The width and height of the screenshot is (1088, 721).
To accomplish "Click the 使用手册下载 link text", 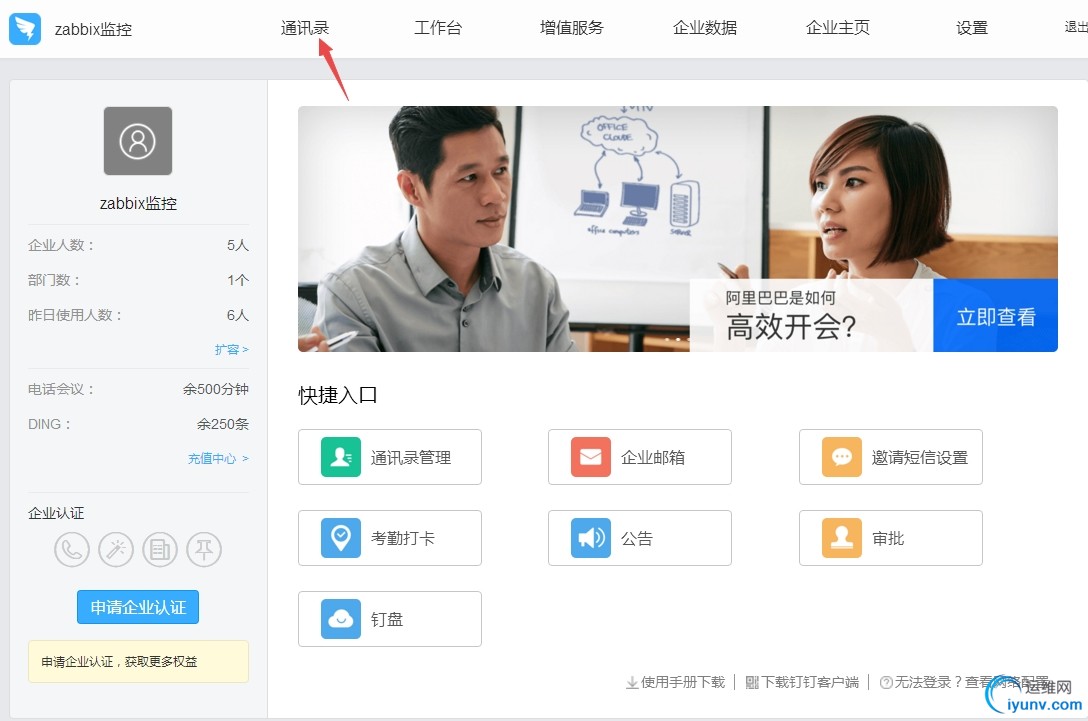I will [683, 683].
